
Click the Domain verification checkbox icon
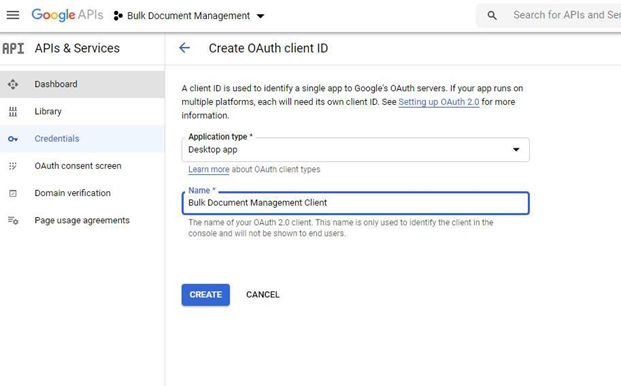(x=13, y=193)
